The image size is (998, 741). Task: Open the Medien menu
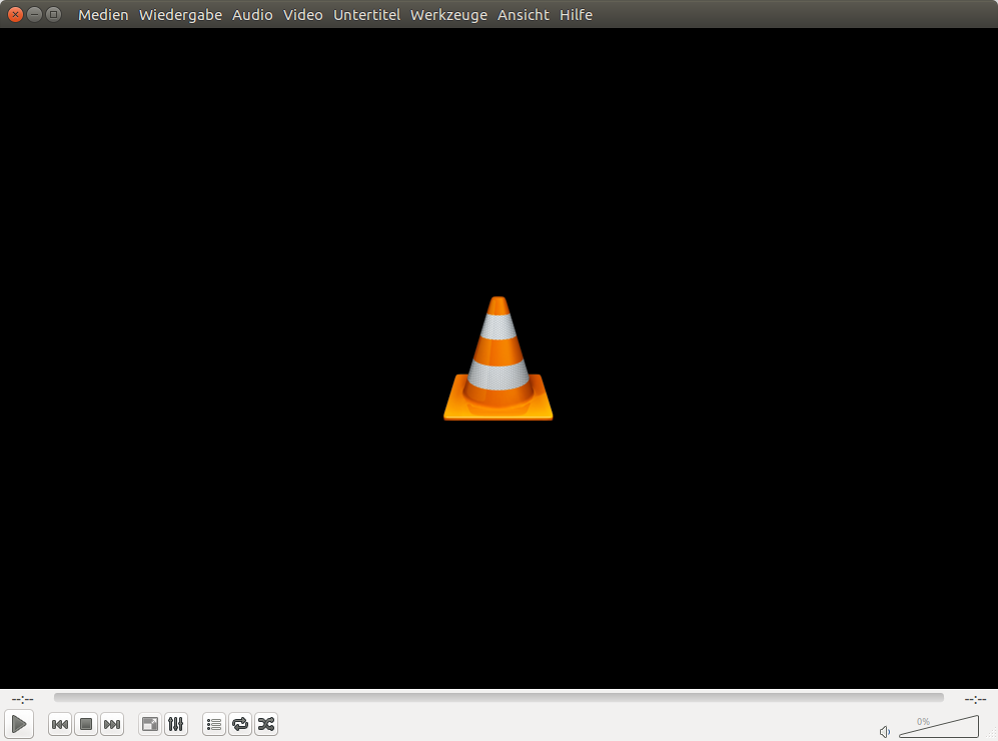coord(103,15)
